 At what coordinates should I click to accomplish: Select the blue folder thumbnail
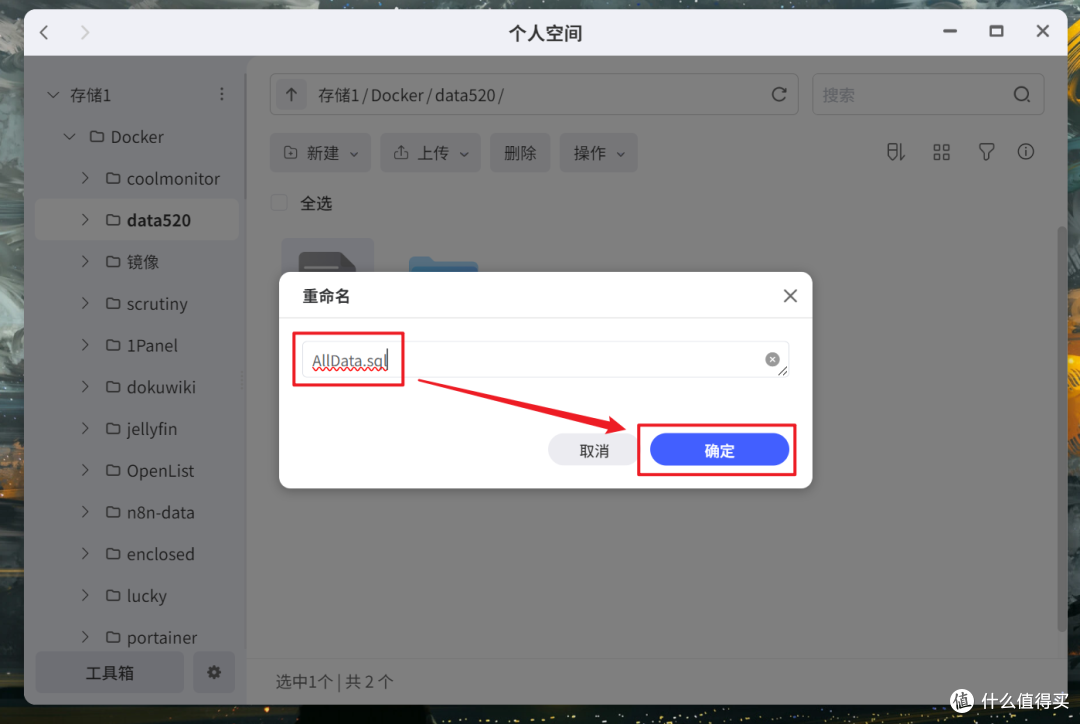tap(443, 264)
